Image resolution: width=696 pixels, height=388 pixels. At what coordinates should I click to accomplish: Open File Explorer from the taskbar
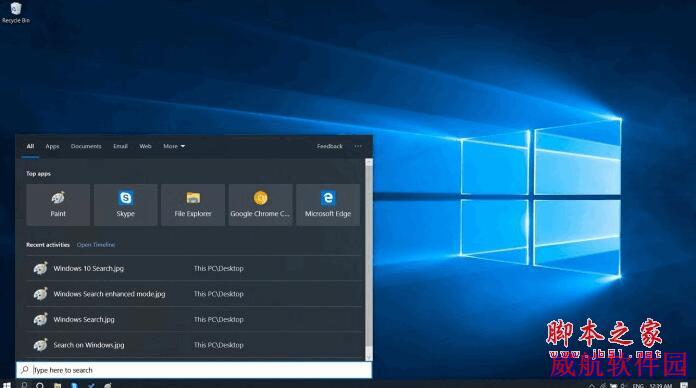point(57,385)
